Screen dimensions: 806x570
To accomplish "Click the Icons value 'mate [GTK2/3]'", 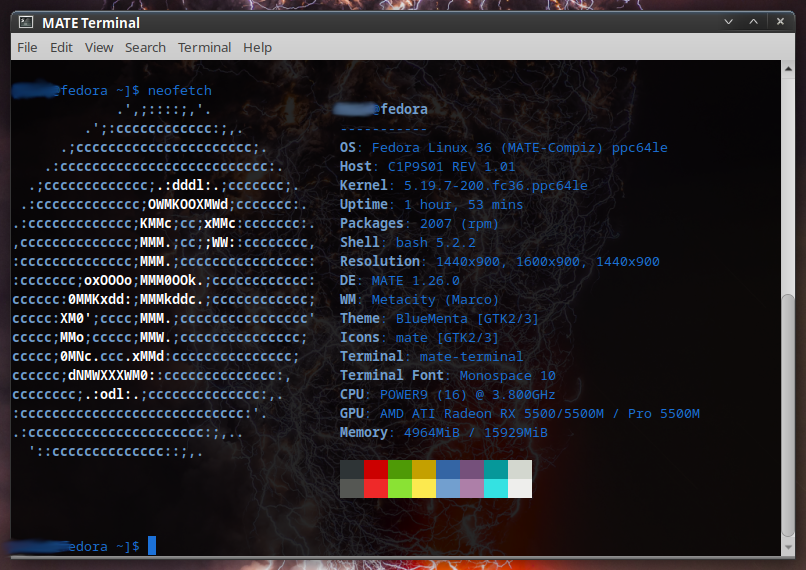I will click(x=447, y=338).
